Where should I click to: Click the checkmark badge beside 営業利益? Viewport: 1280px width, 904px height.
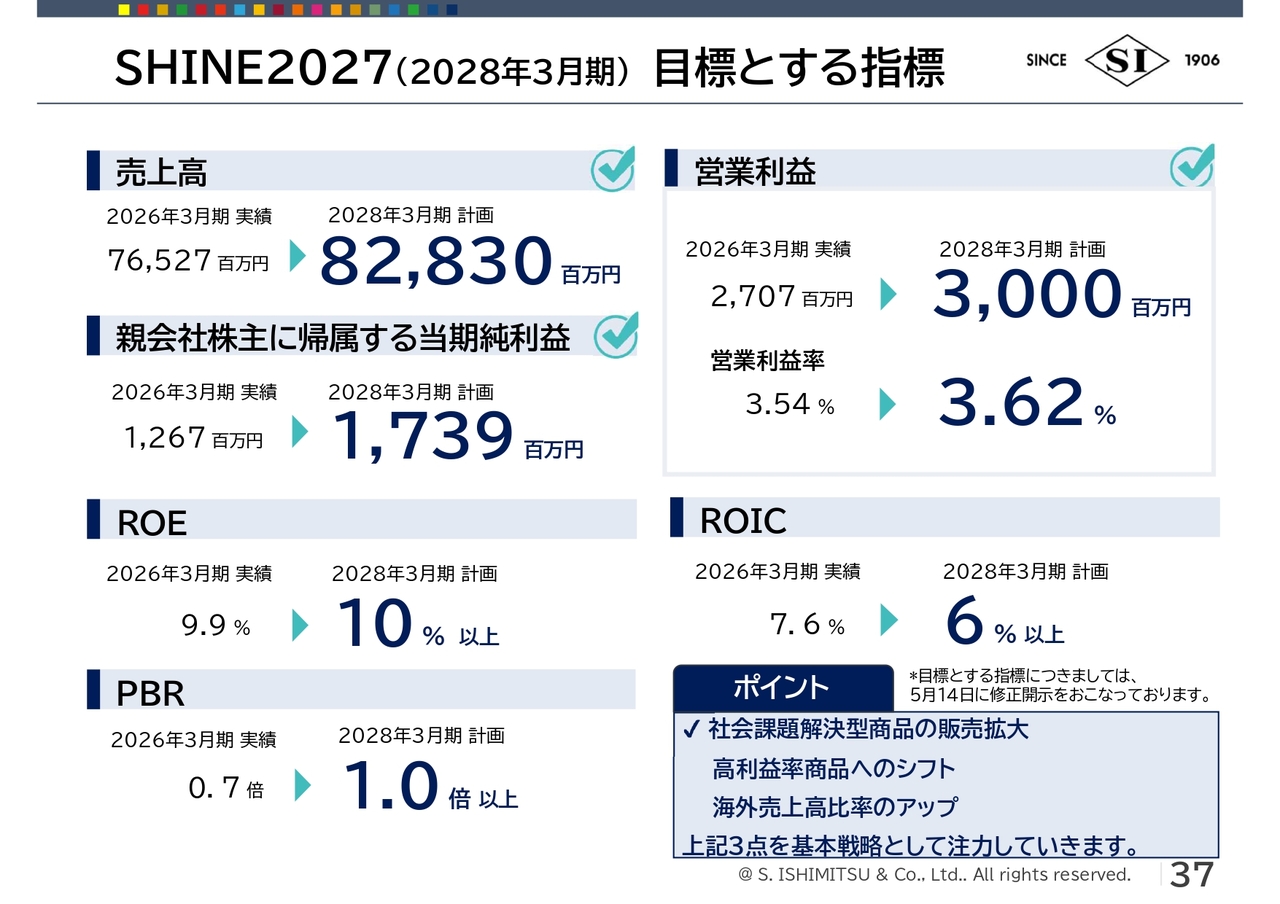click(x=1192, y=166)
